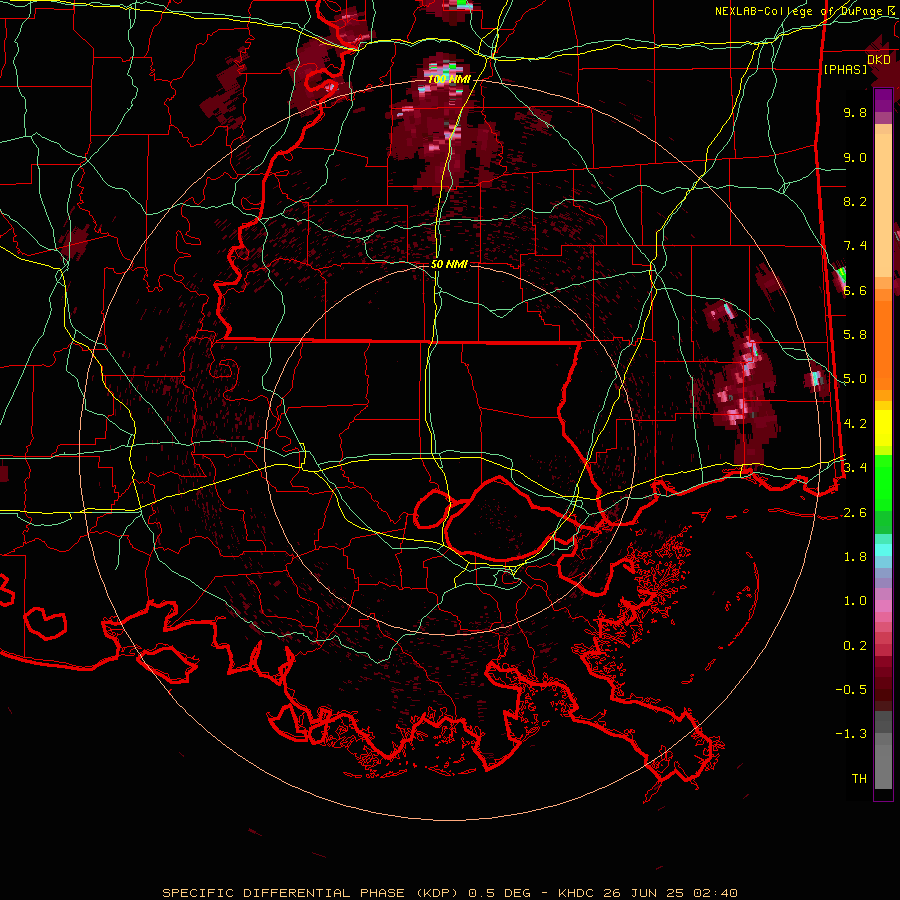900x900 pixels.
Task: Select the 6.6 scale value
Action: 855,290
